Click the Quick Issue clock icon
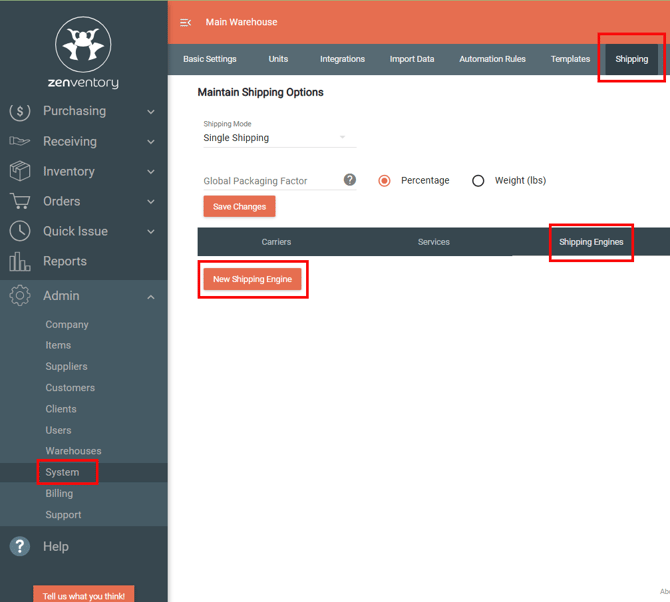Viewport: 670px width, 602px height. click(x=19, y=231)
